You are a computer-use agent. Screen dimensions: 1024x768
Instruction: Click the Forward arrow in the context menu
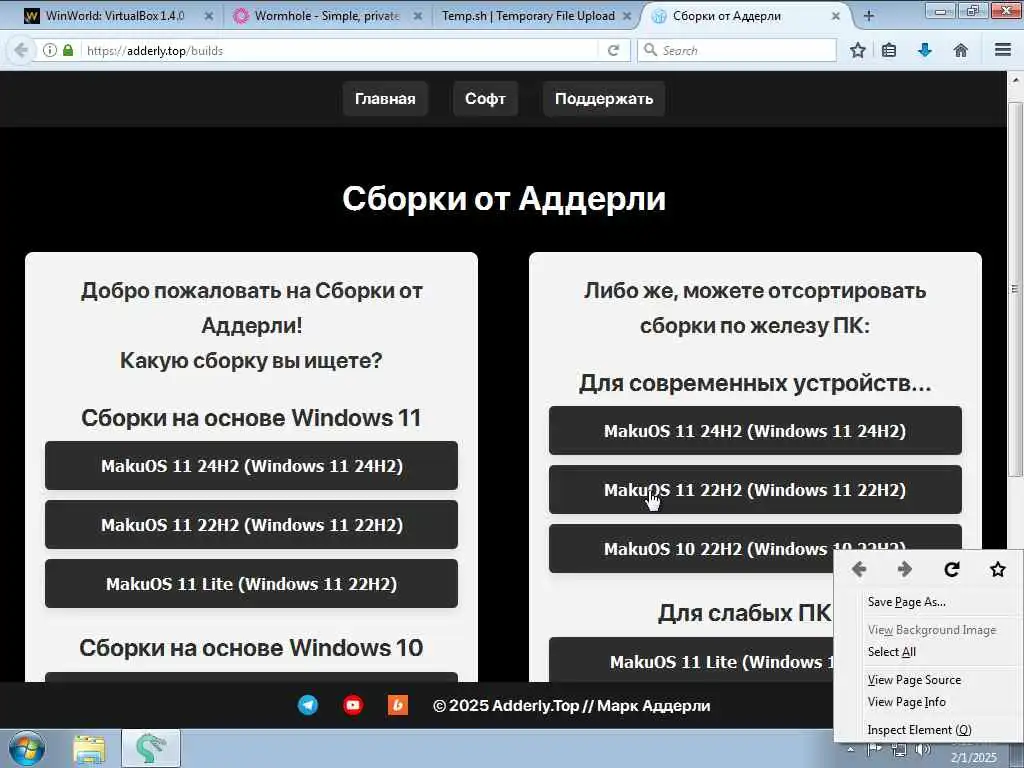click(904, 569)
